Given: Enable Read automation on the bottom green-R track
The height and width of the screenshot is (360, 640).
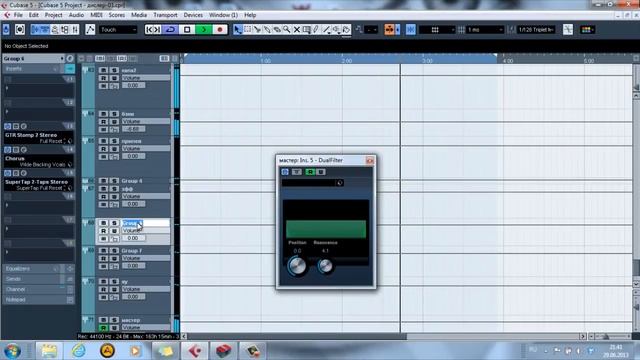Looking at the screenshot, I should [x=104, y=328].
